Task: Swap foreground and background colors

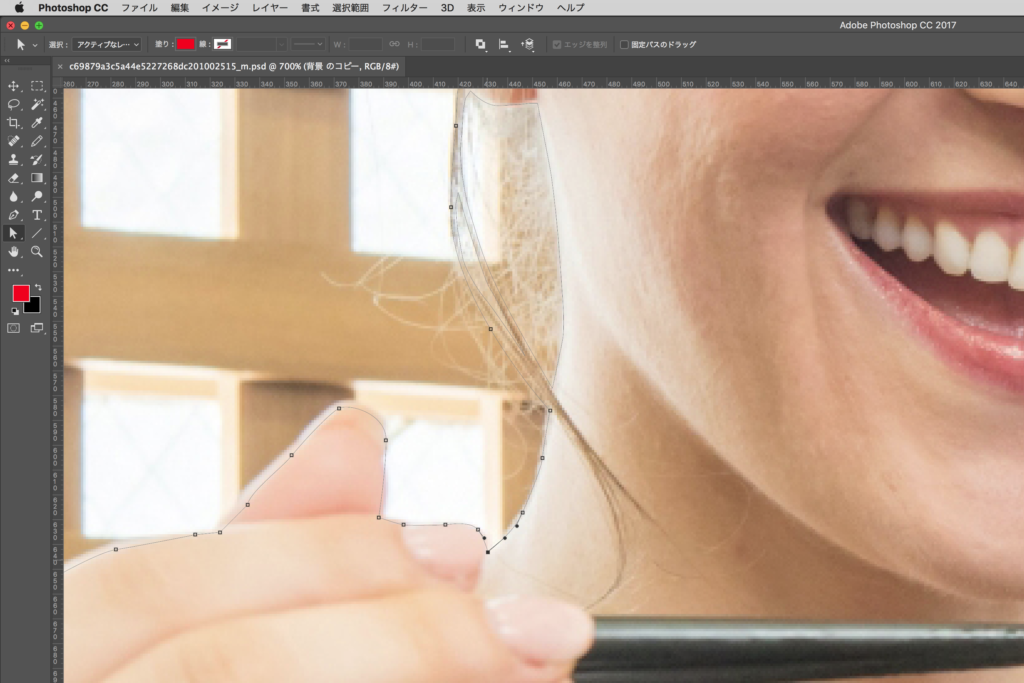Action: [37, 288]
